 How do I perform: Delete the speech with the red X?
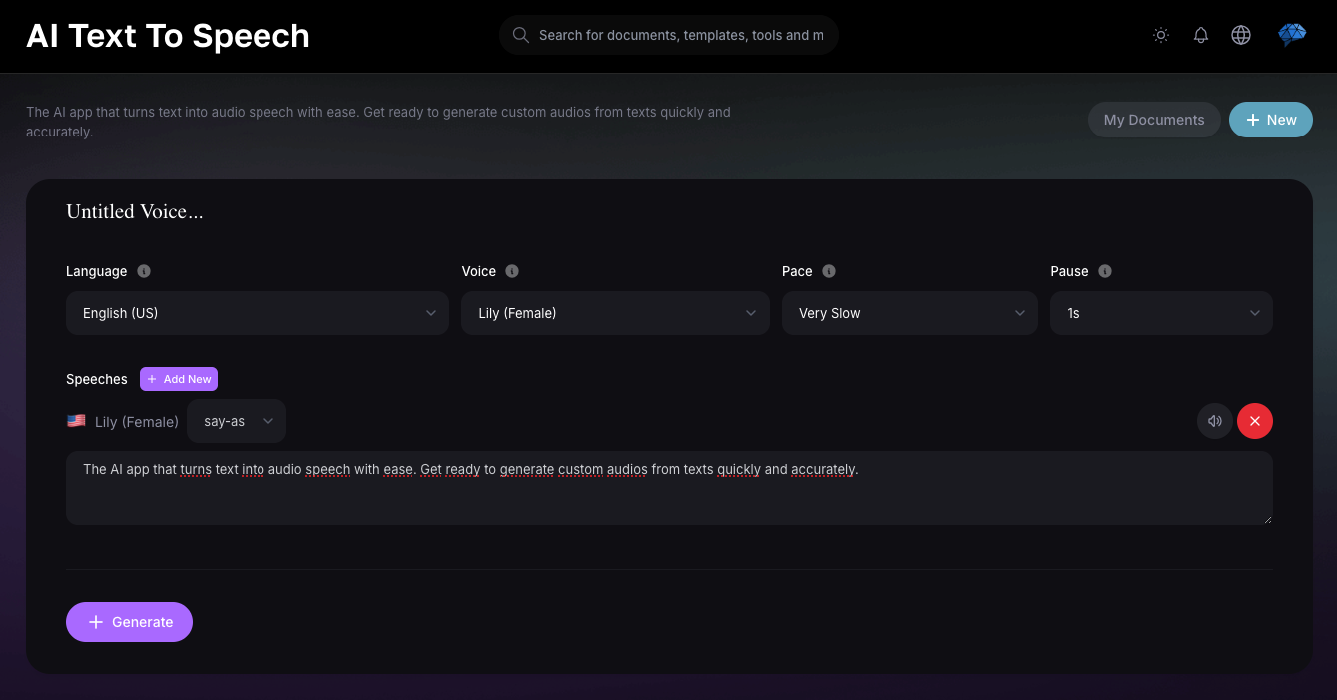pyautogui.click(x=1255, y=421)
